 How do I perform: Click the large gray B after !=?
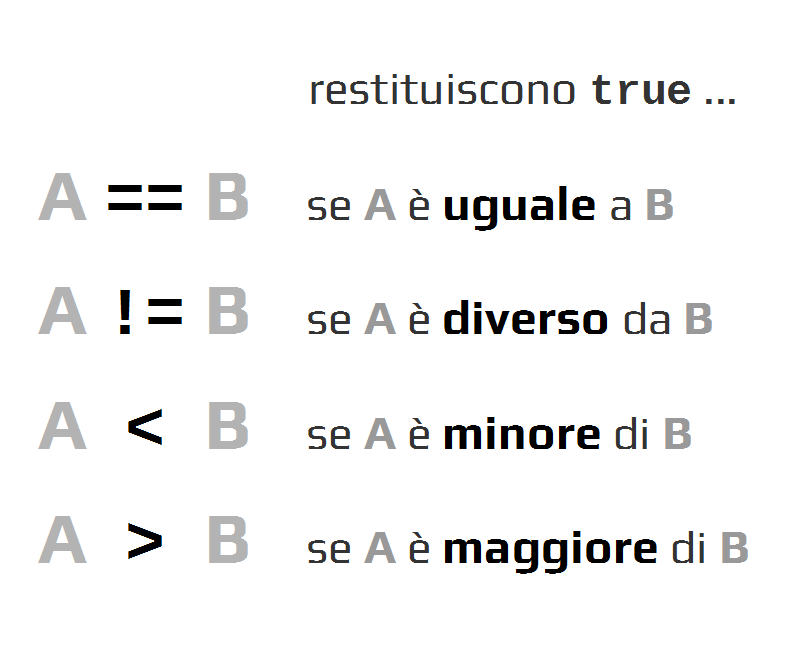[x=227, y=313]
